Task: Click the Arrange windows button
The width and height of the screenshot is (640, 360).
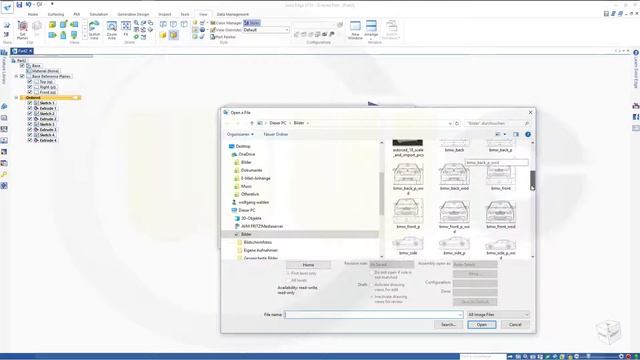Action: (x=371, y=30)
